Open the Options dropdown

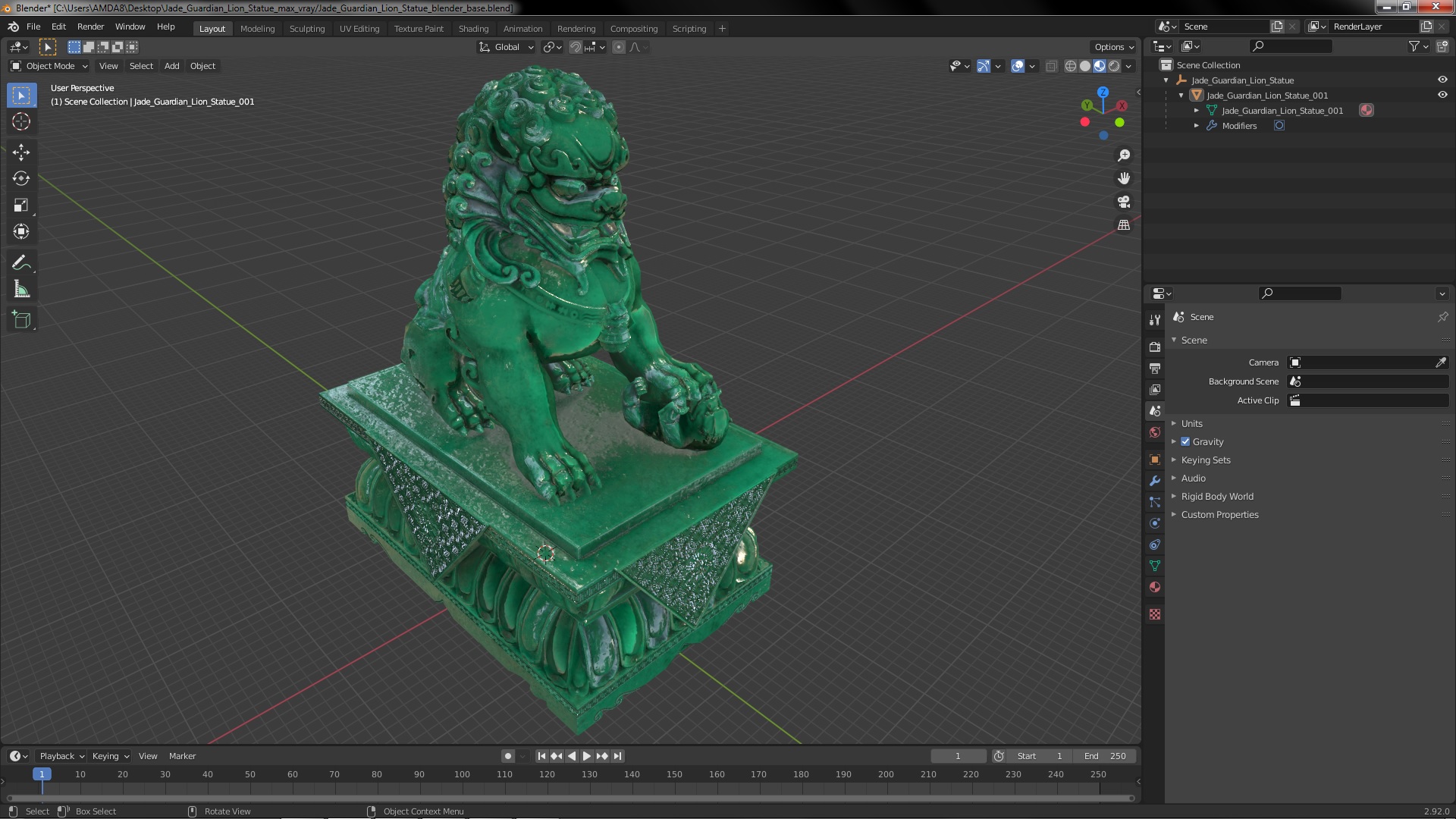(x=1114, y=47)
